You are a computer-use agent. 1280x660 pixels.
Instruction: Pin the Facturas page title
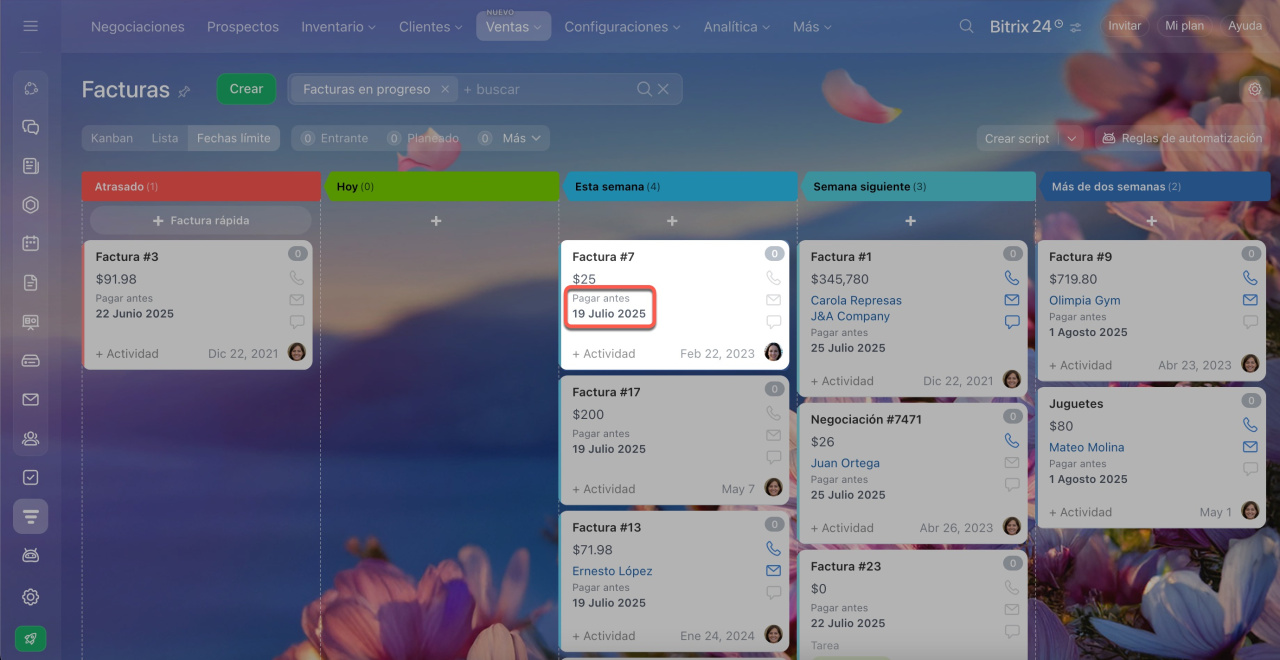click(184, 91)
